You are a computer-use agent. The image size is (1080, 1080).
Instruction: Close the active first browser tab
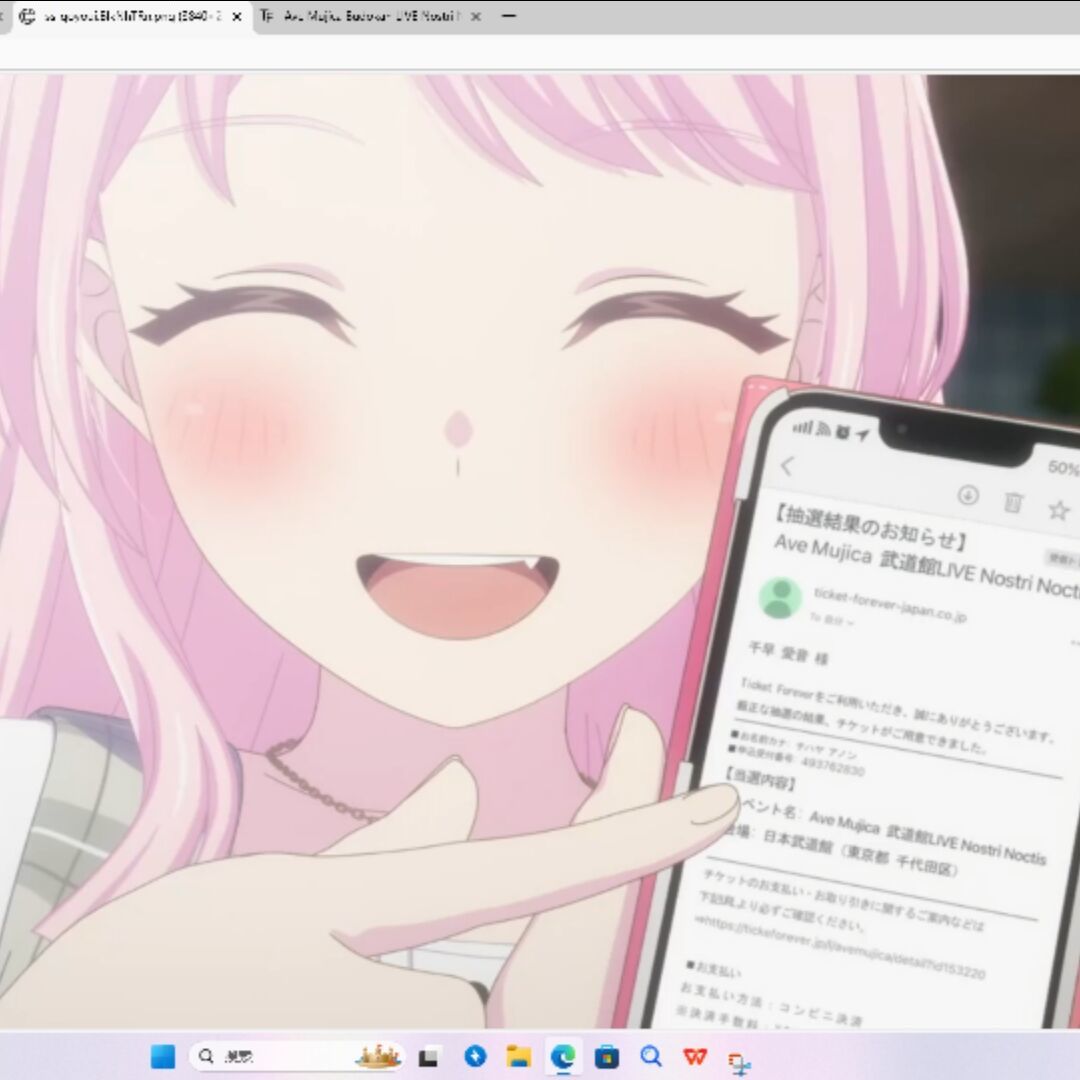tap(237, 17)
